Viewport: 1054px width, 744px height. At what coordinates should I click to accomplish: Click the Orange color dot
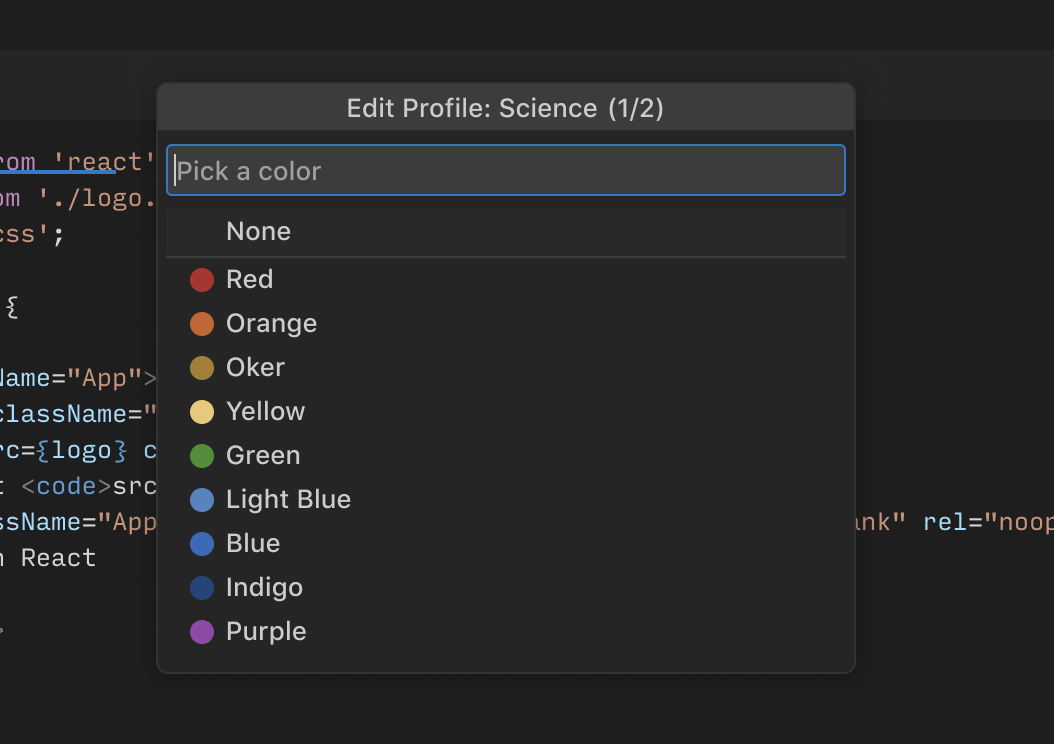pos(202,323)
